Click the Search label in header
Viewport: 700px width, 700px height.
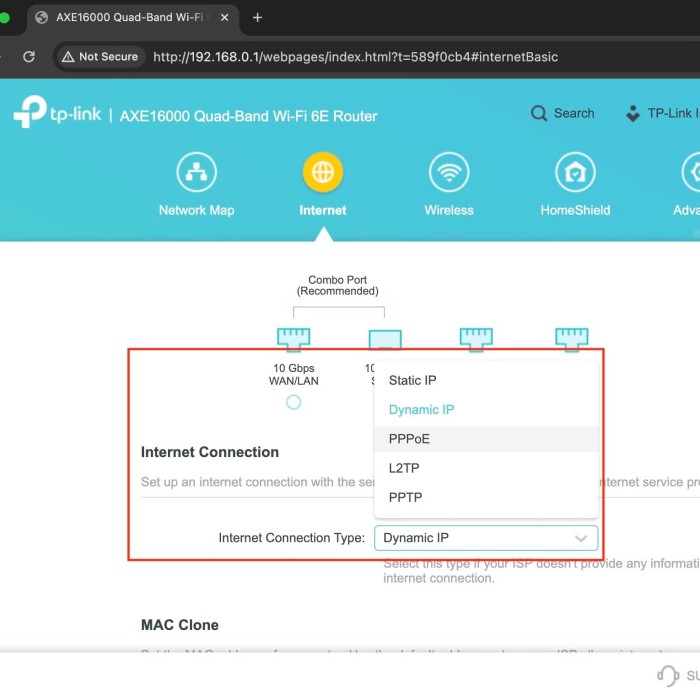click(574, 113)
